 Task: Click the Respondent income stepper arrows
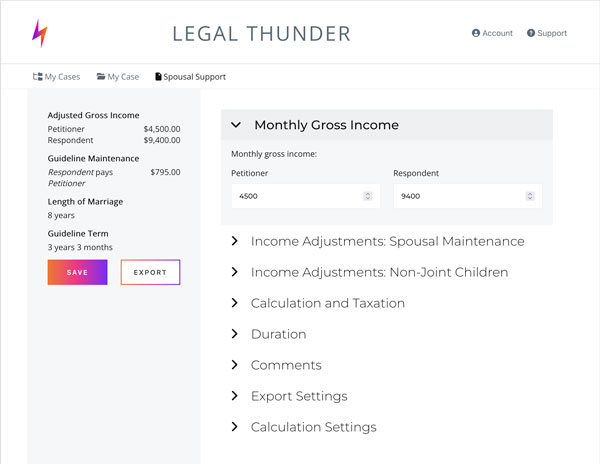(x=530, y=196)
